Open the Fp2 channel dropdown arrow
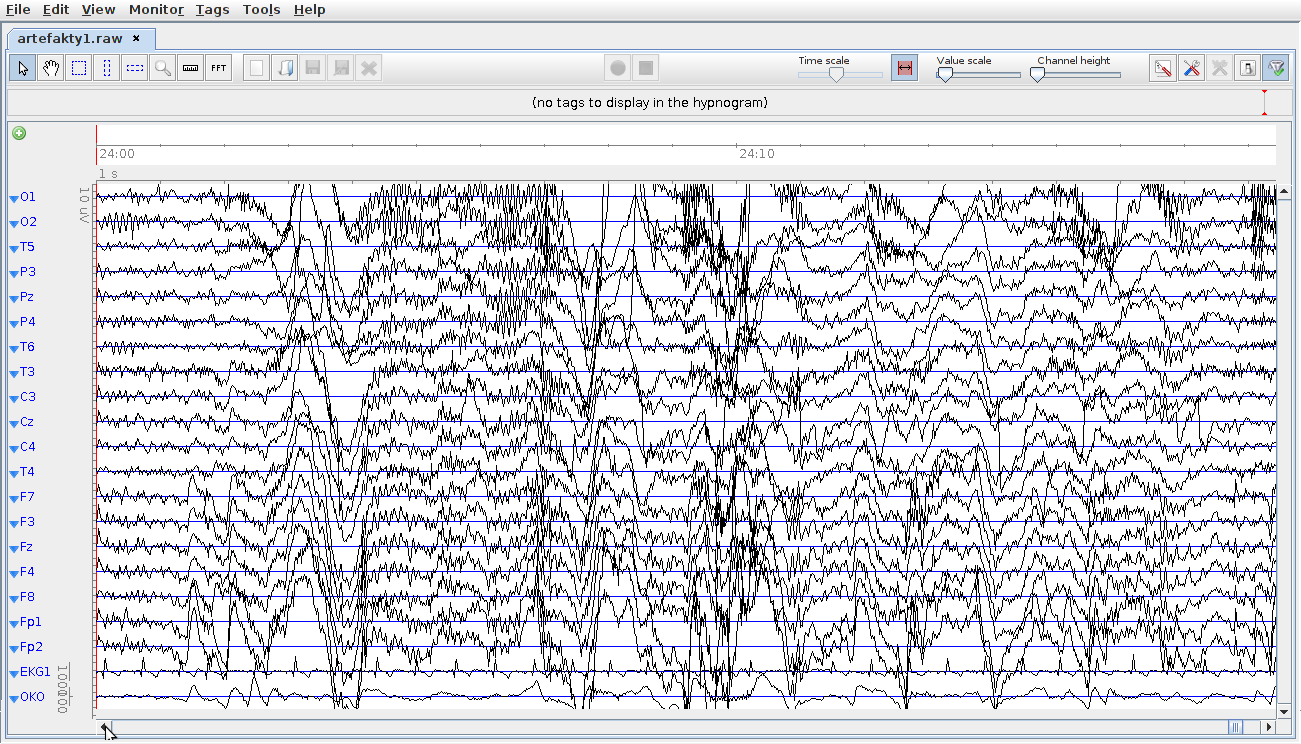The width and height of the screenshot is (1301, 744). [14, 648]
